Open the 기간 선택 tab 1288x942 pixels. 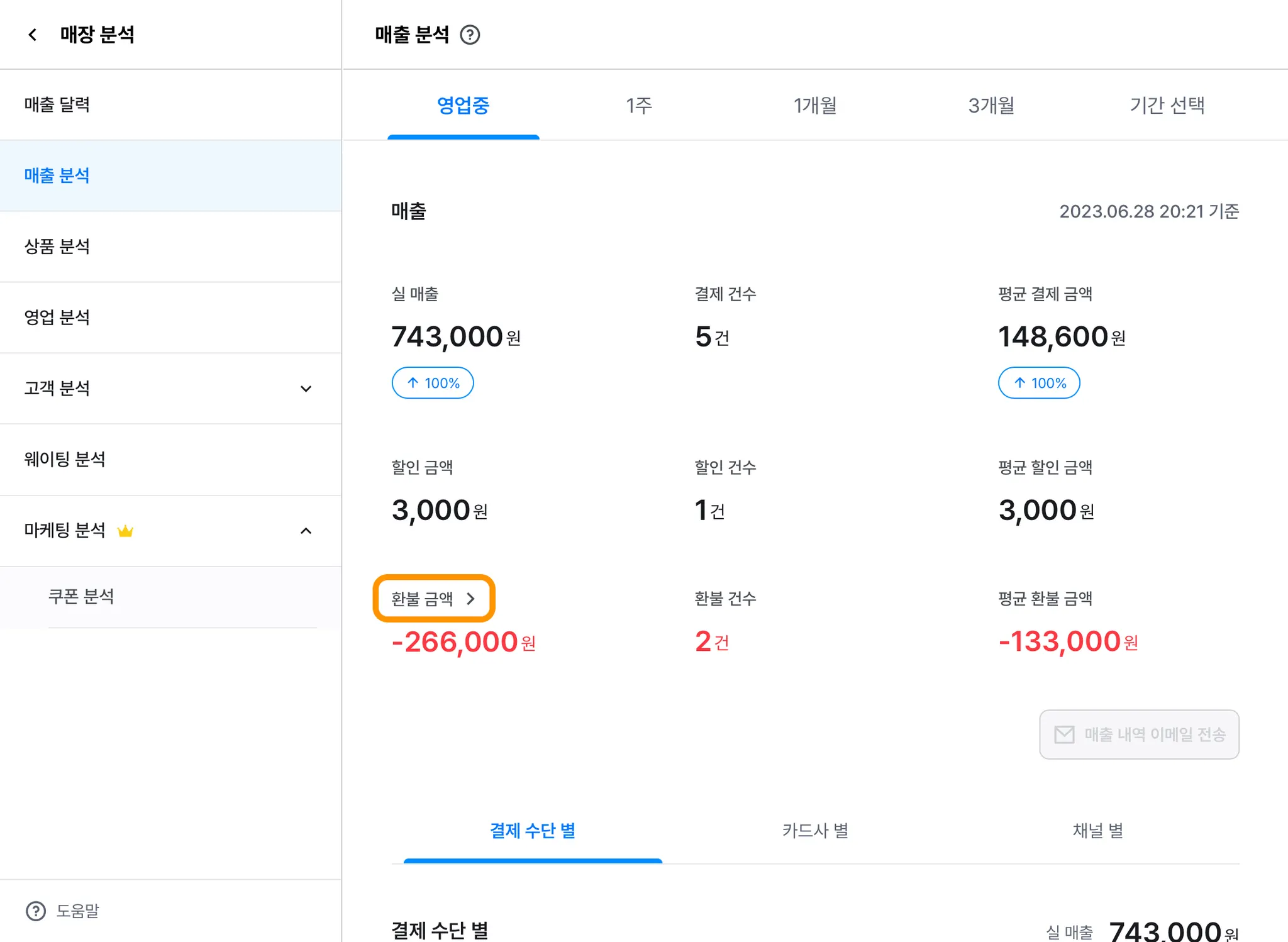coord(1167,105)
